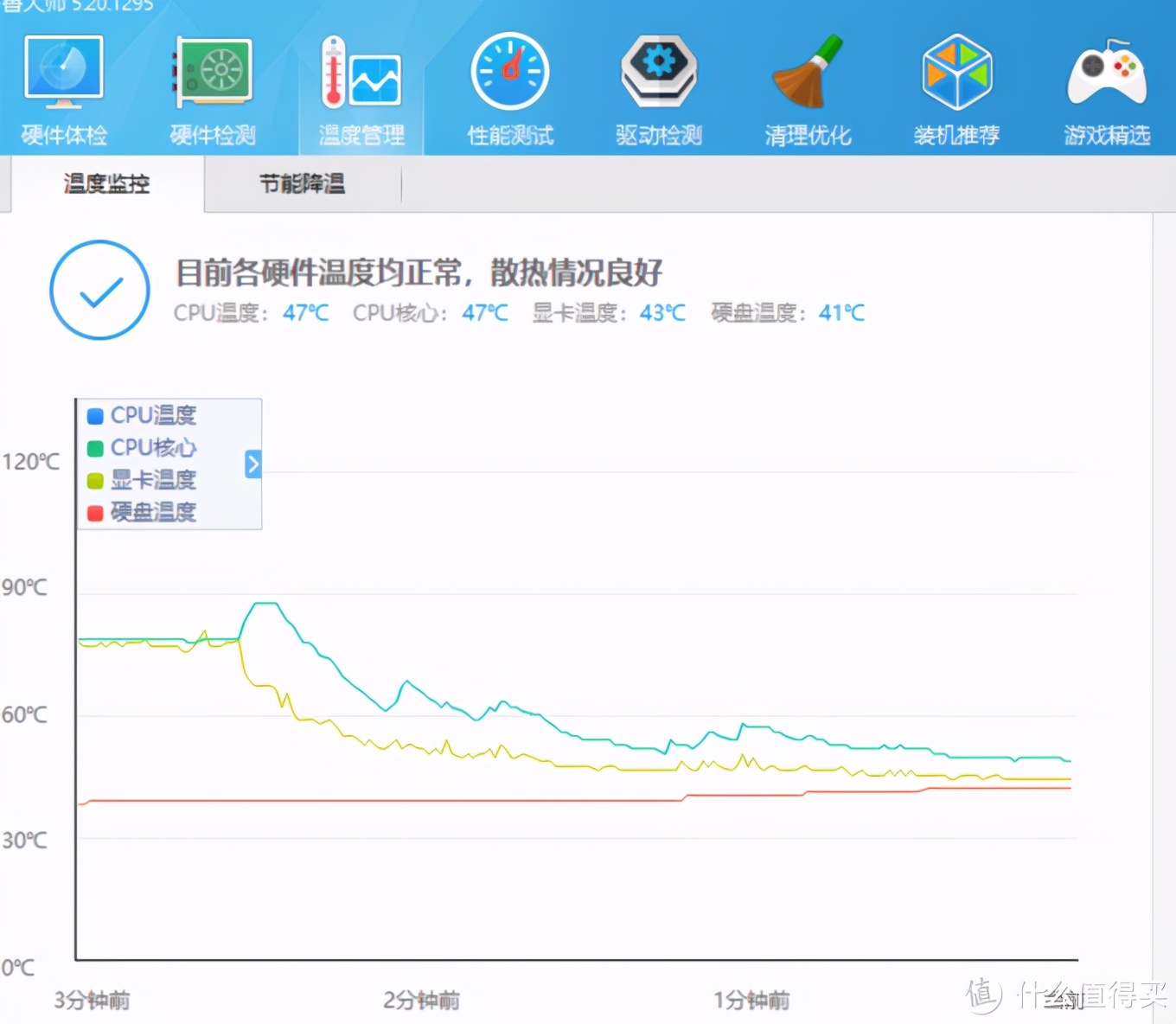Toggle the green CPU核心 legend swatch
Image resolution: width=1176 pixels, height=1024 pixels.
pyautogui.click(x=95, y=448)
